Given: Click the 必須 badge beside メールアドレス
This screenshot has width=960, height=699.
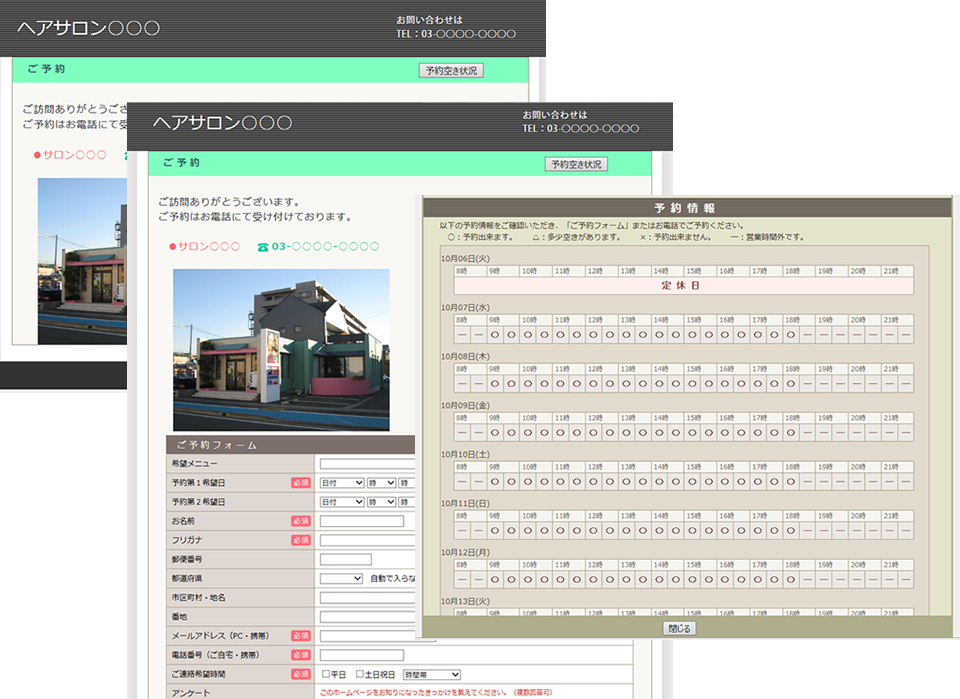Looking at the screenshot, I should 301,636.
